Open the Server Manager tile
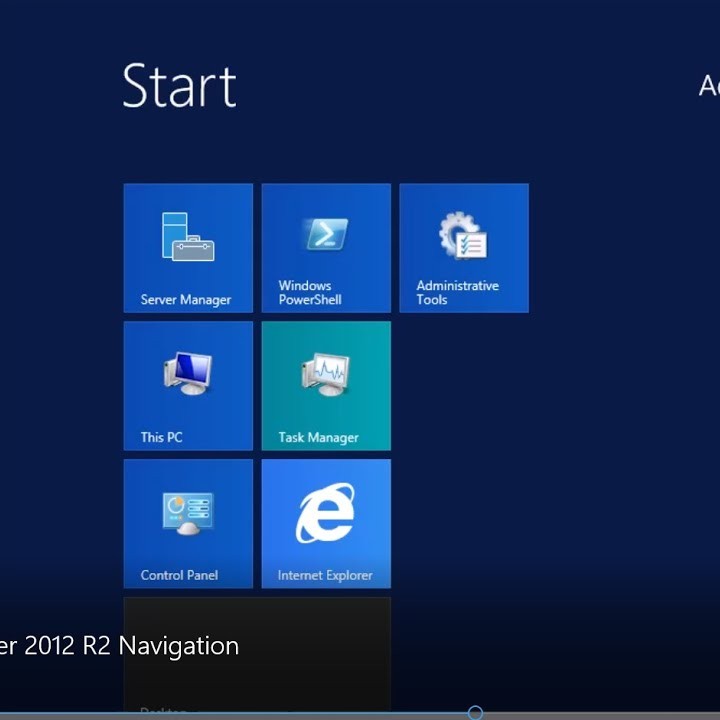720x720 pixels. 188,248
